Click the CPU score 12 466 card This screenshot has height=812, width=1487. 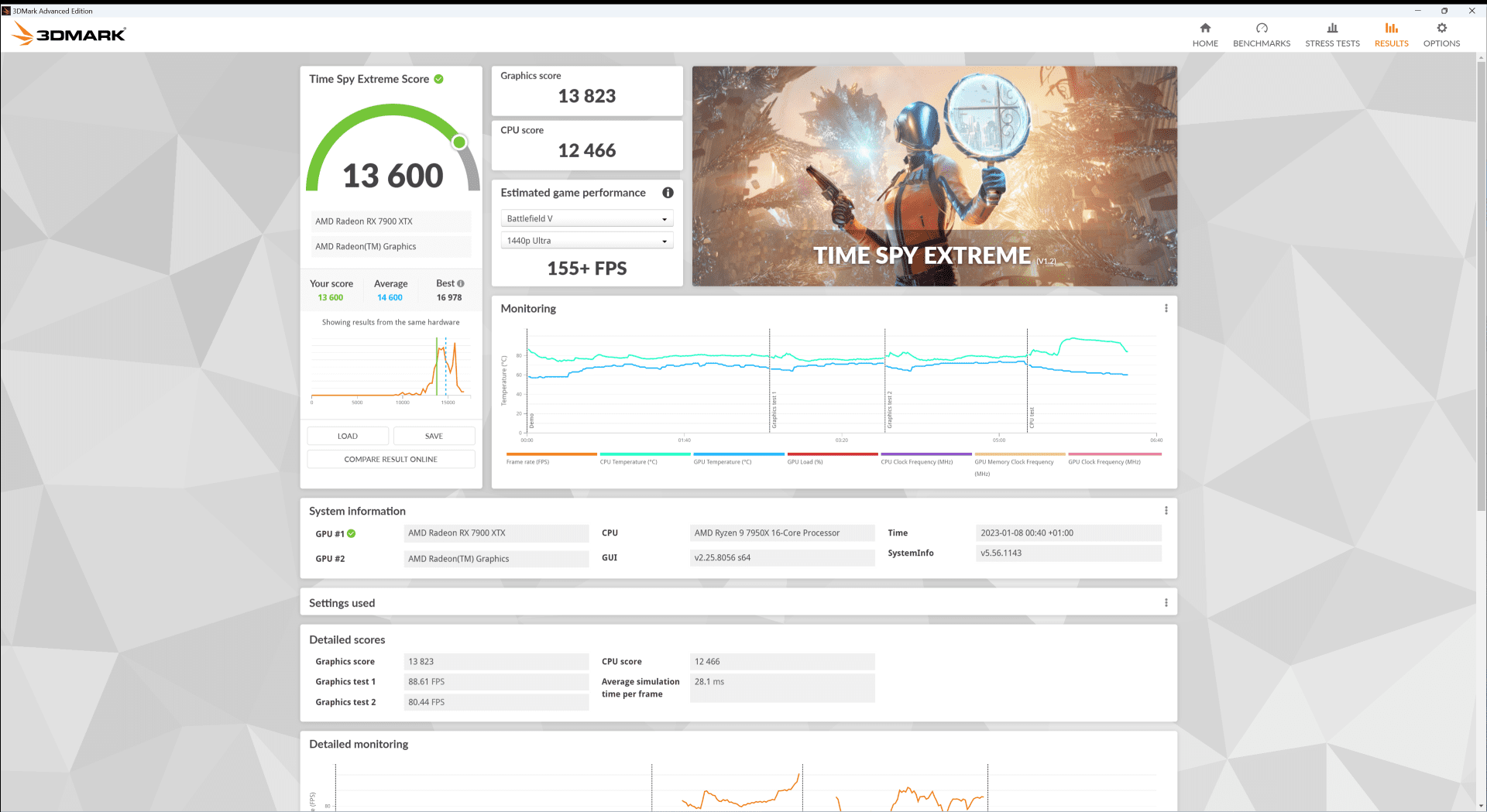[x=587, y=145]
